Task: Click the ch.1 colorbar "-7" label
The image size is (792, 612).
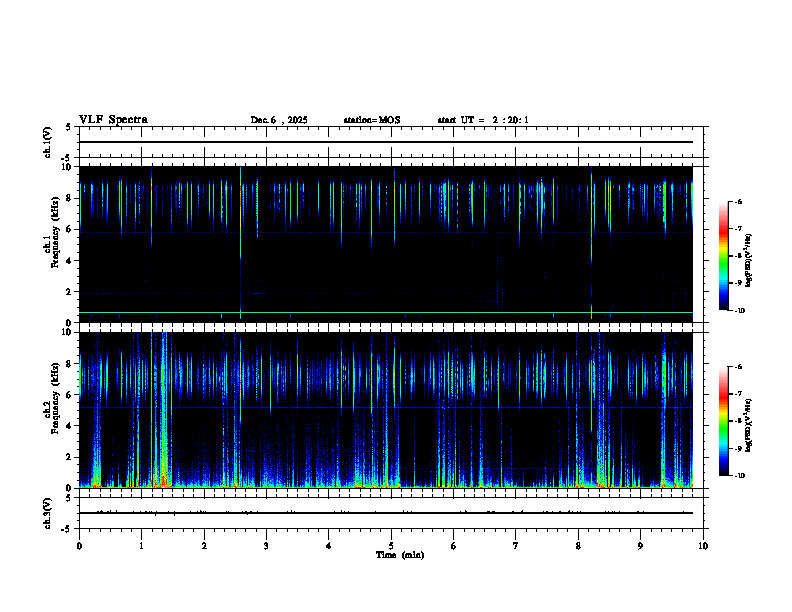Action: coord(738,229)
